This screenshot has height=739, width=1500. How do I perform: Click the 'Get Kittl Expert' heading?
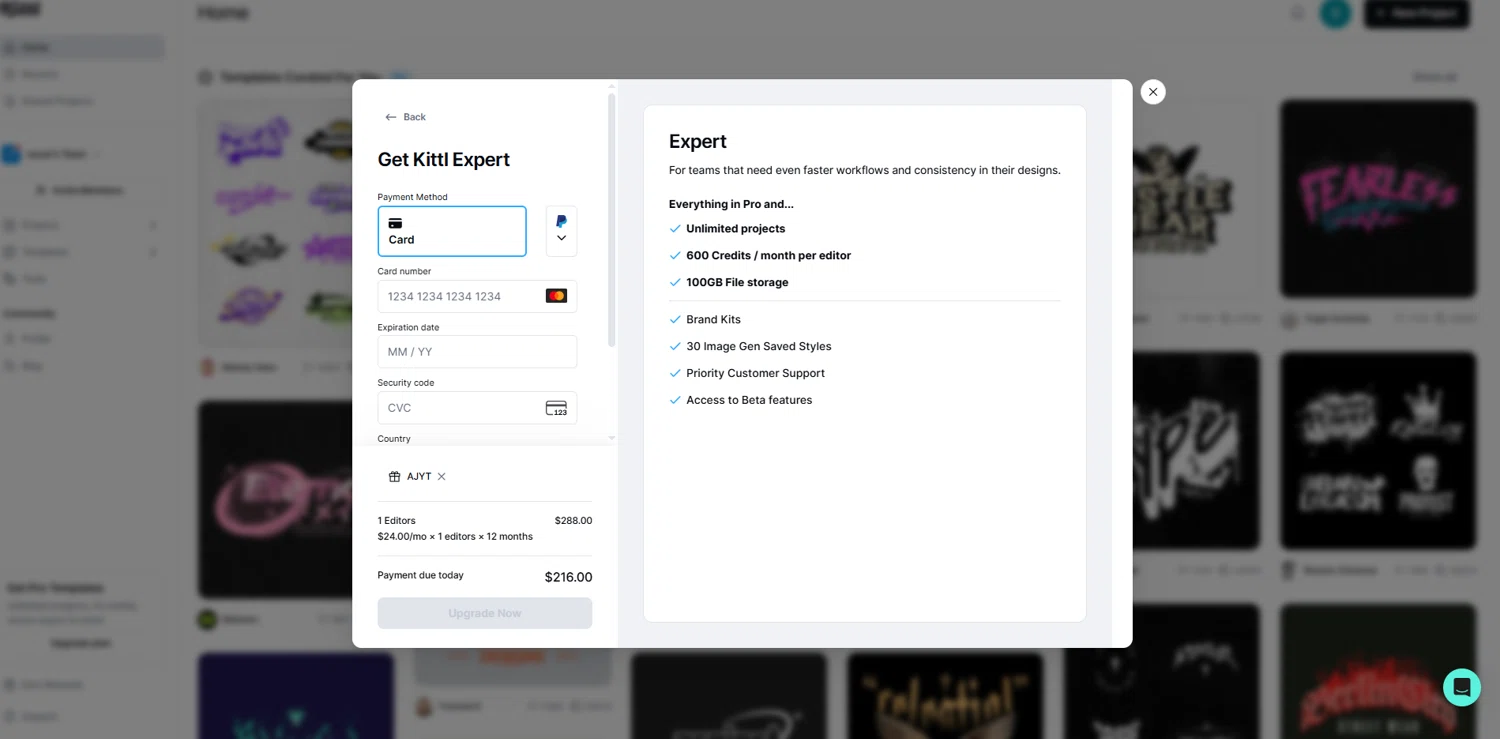pos(444,160)
